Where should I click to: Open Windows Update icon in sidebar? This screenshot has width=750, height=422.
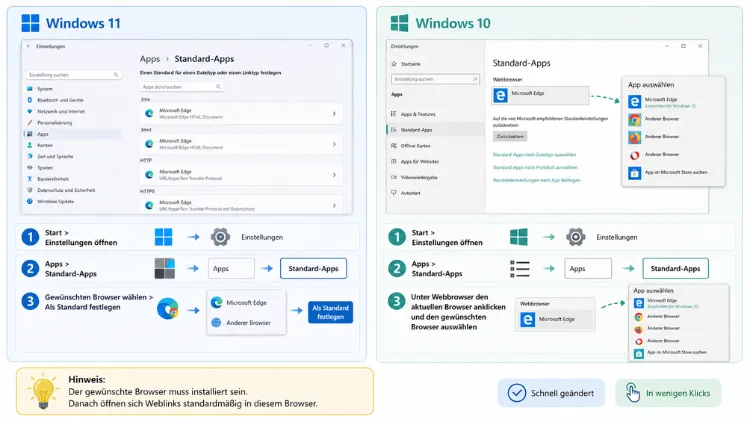[30, 201]
